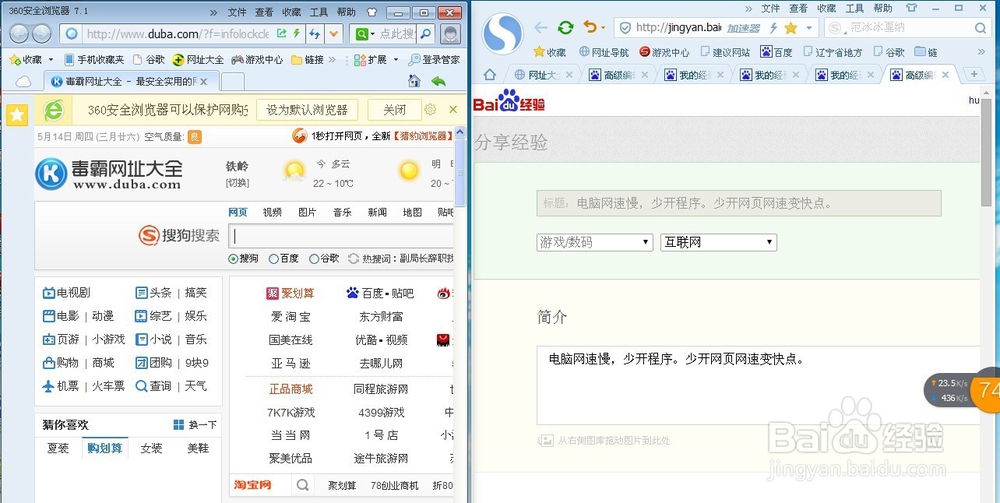1000x503 pixels.
Task: Click the forward button in 360 browser
Action: click(x=41, y=33)
